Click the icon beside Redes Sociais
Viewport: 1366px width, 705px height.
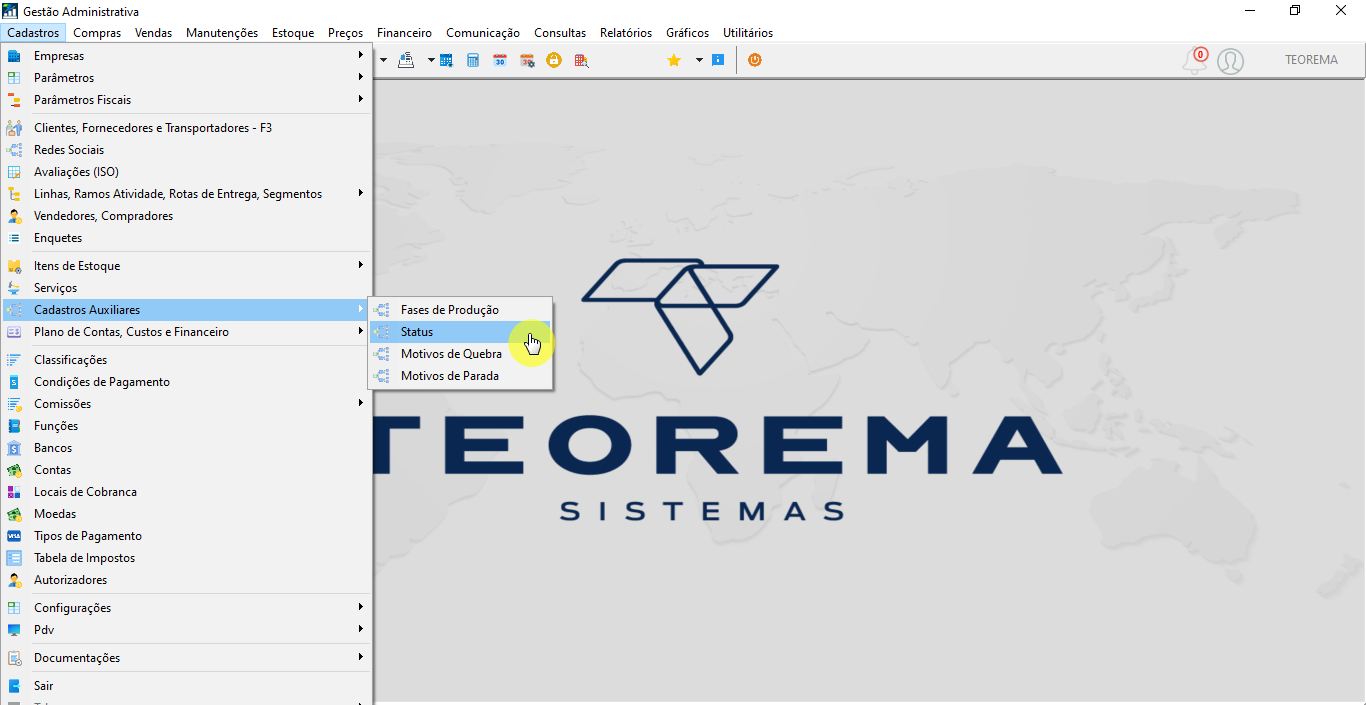pyautogui.click(x=14, y=150)
